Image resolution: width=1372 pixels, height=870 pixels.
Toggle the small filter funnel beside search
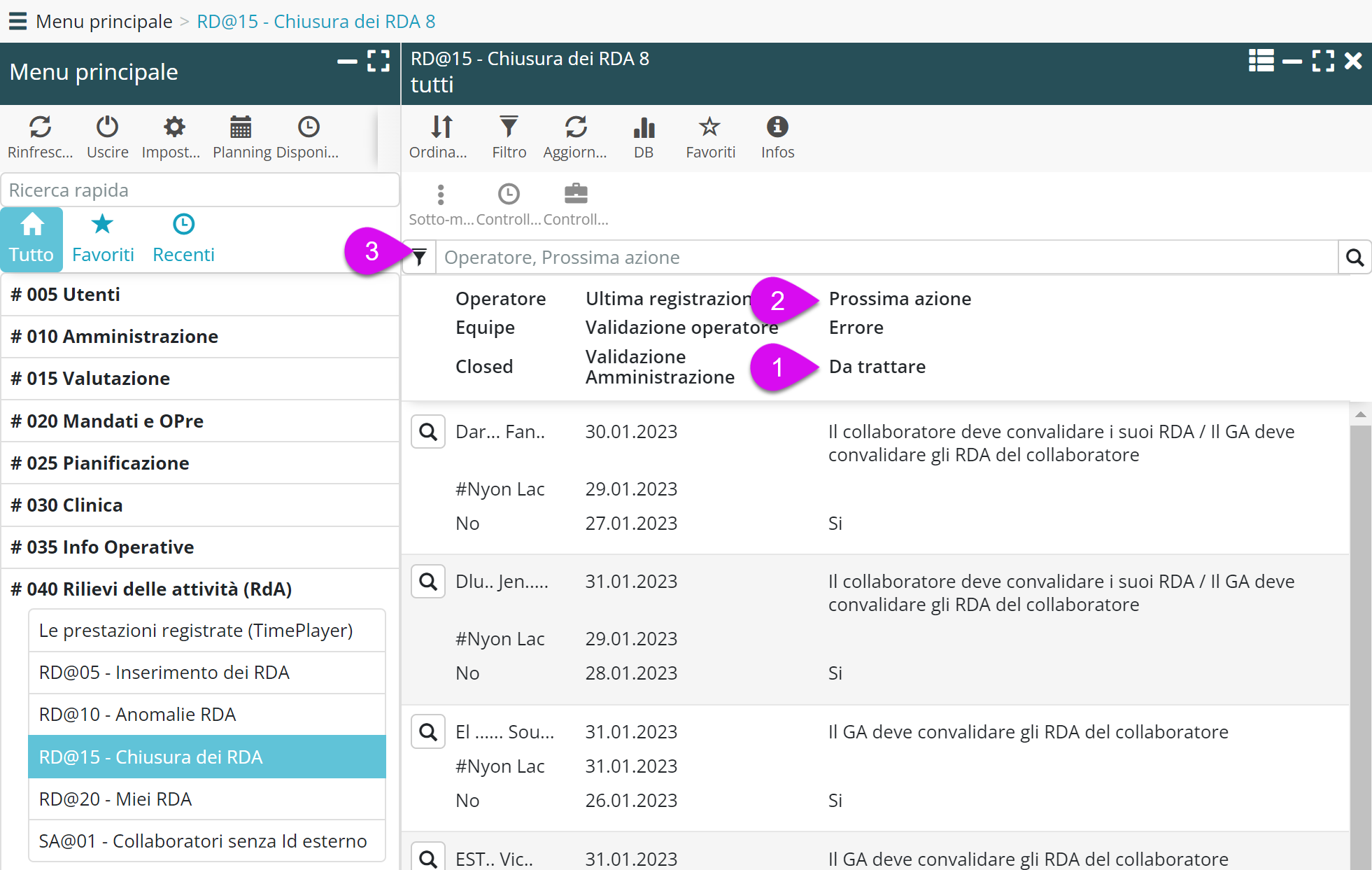tap(419, 258)
